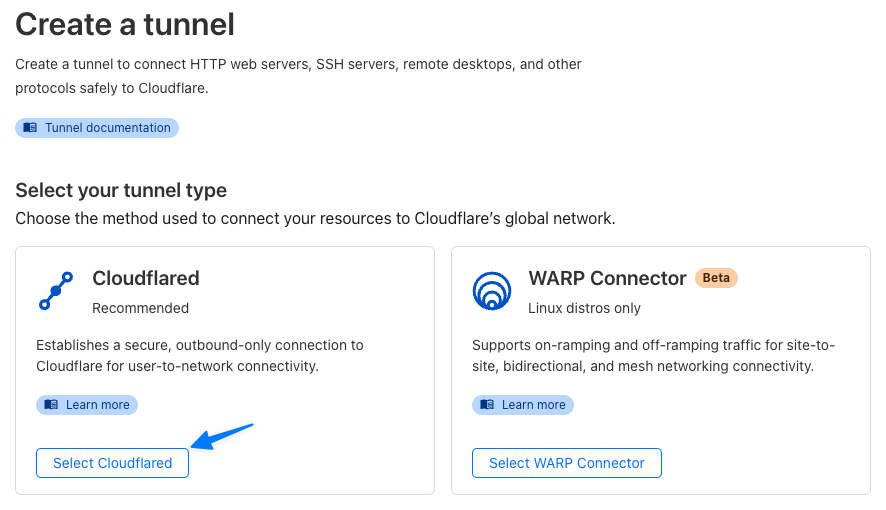Click the WARP Connector card heading
Image resolution: width=886 pixels, height=510 pixels.
coord(607,278)
